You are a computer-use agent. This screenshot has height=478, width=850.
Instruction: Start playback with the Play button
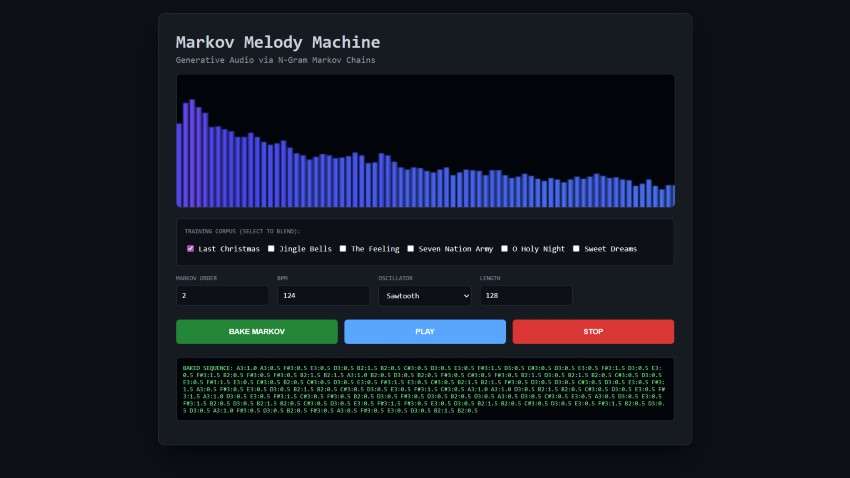[425, 331]
